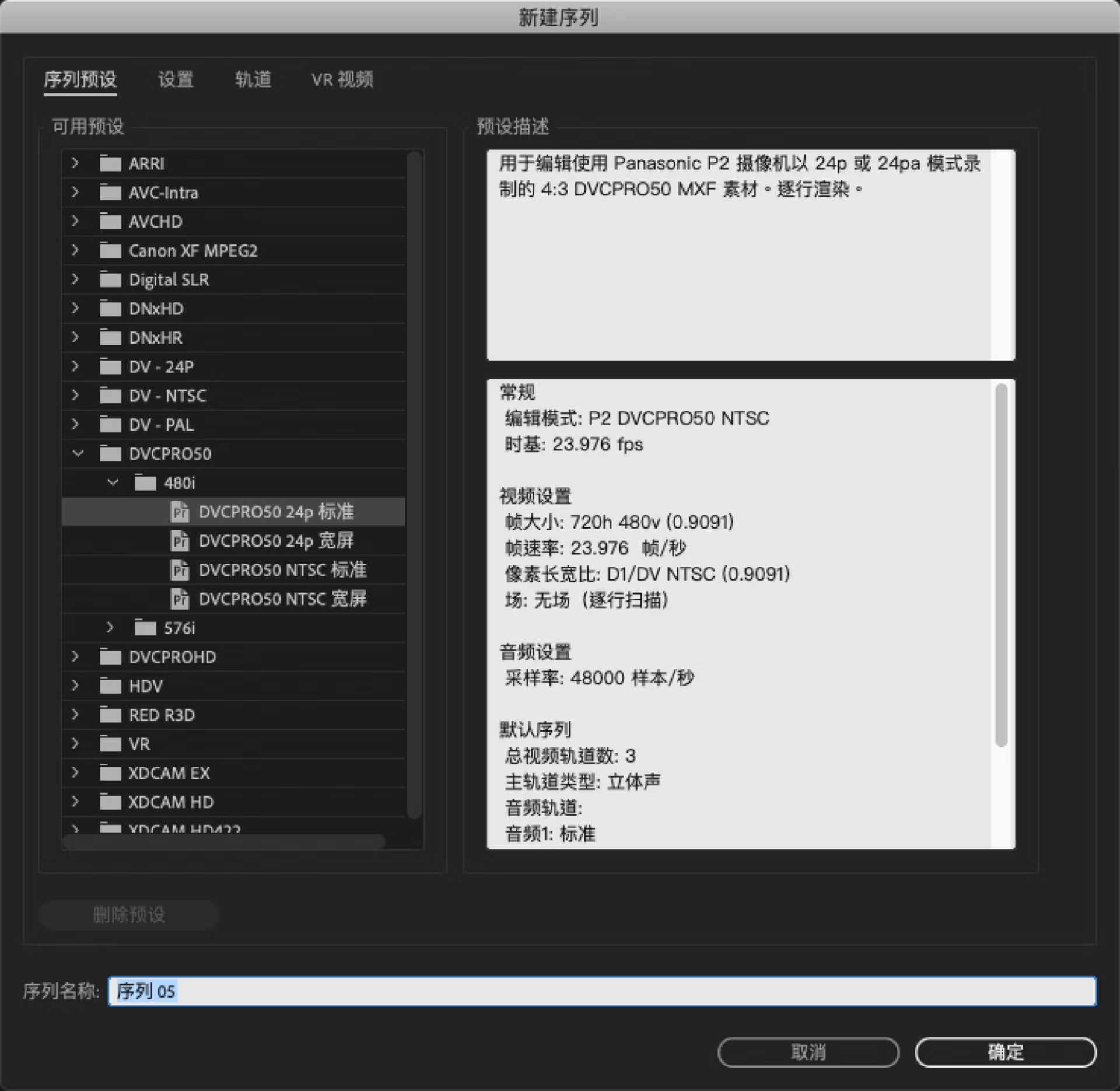This screenshot has width=1120, height=1091.
Task: Click the ARRI folder icon
Action: 111,163
